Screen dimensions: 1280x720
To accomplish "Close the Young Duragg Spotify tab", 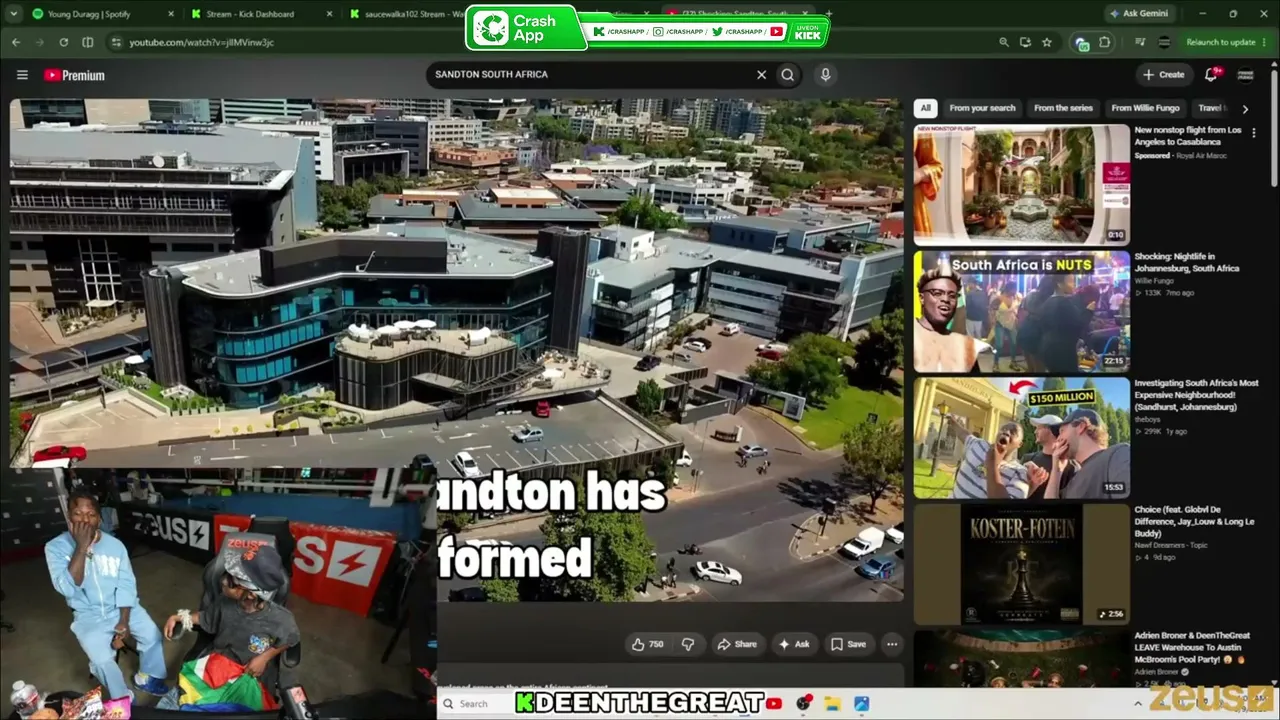I will coord(171,14).
